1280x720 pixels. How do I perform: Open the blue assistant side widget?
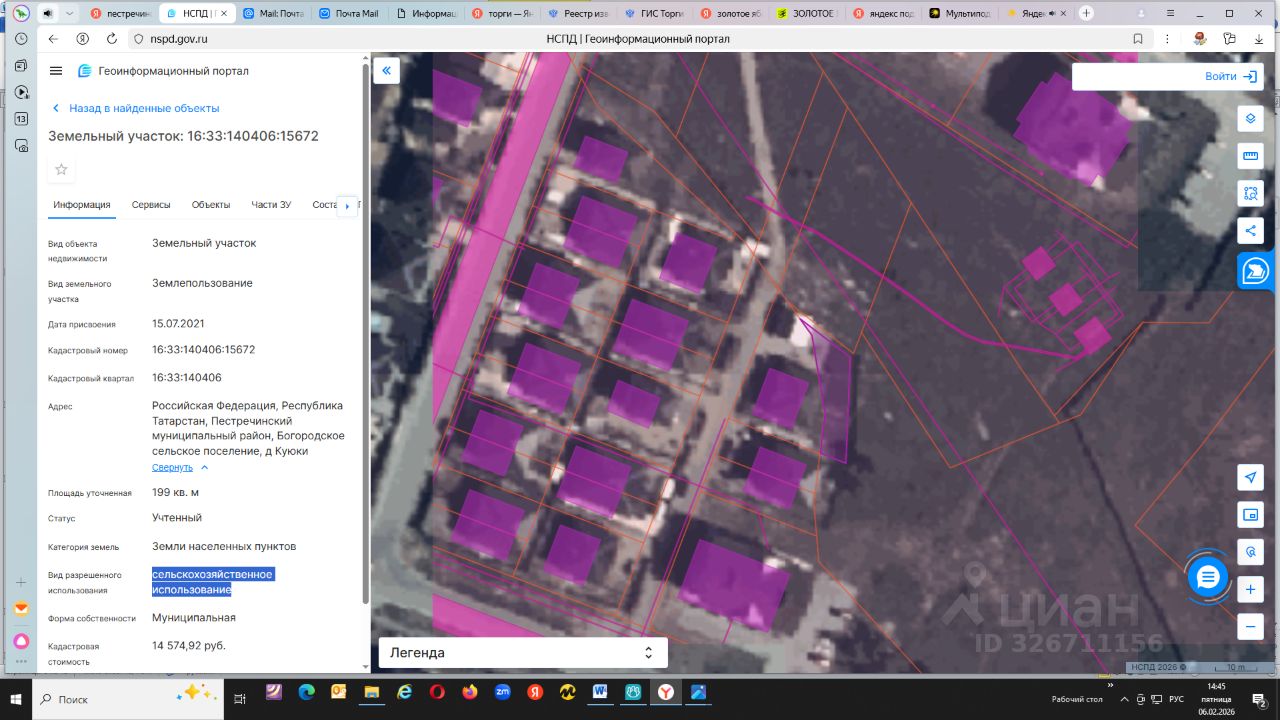click(1255, 271)
